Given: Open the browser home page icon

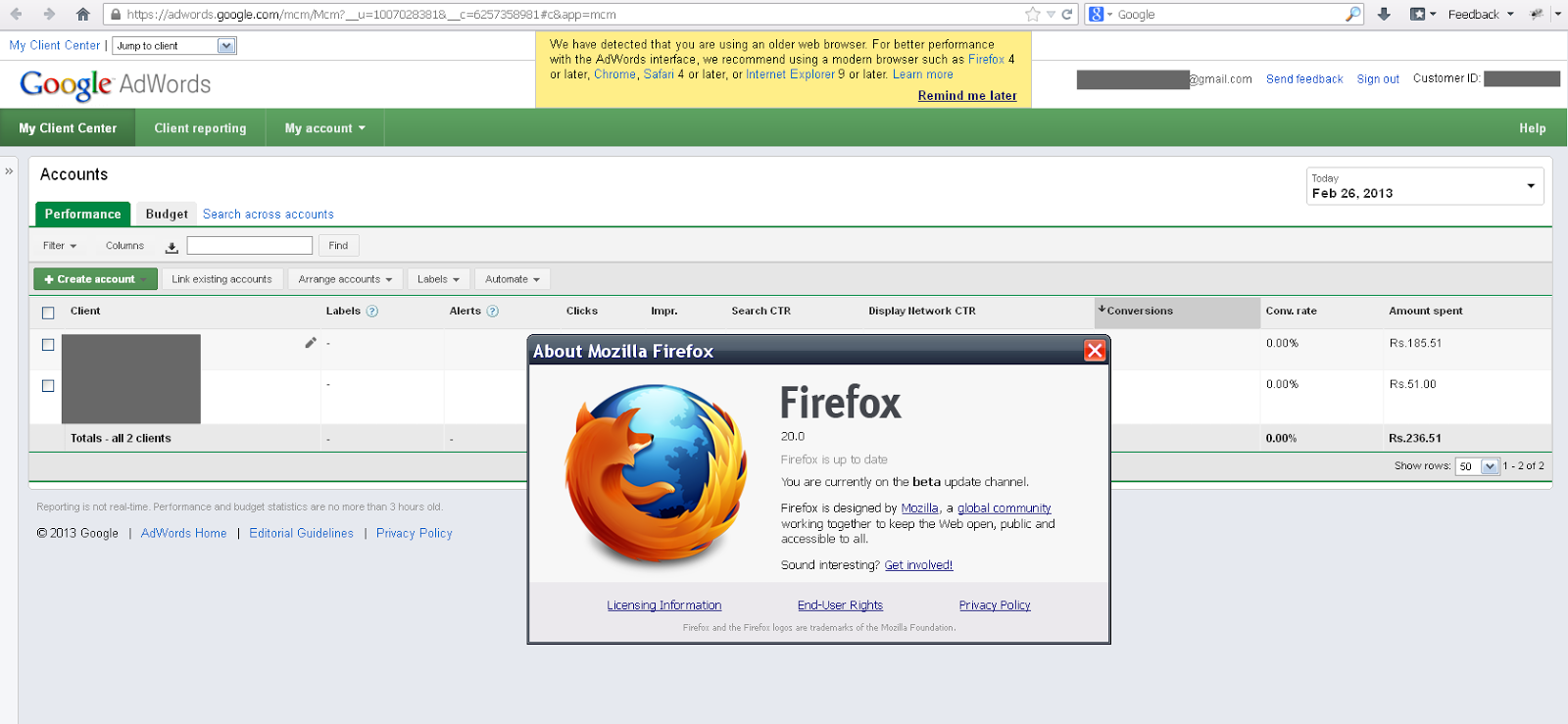Looking at the screenshot, I should (83, 14).
